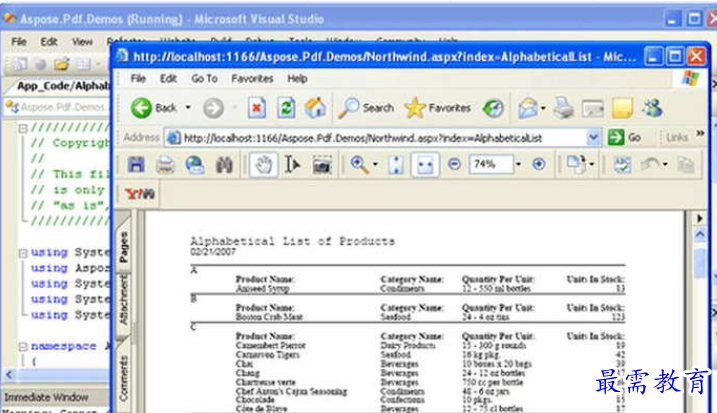Click the Email PDF globe icon

click(194, 165)
